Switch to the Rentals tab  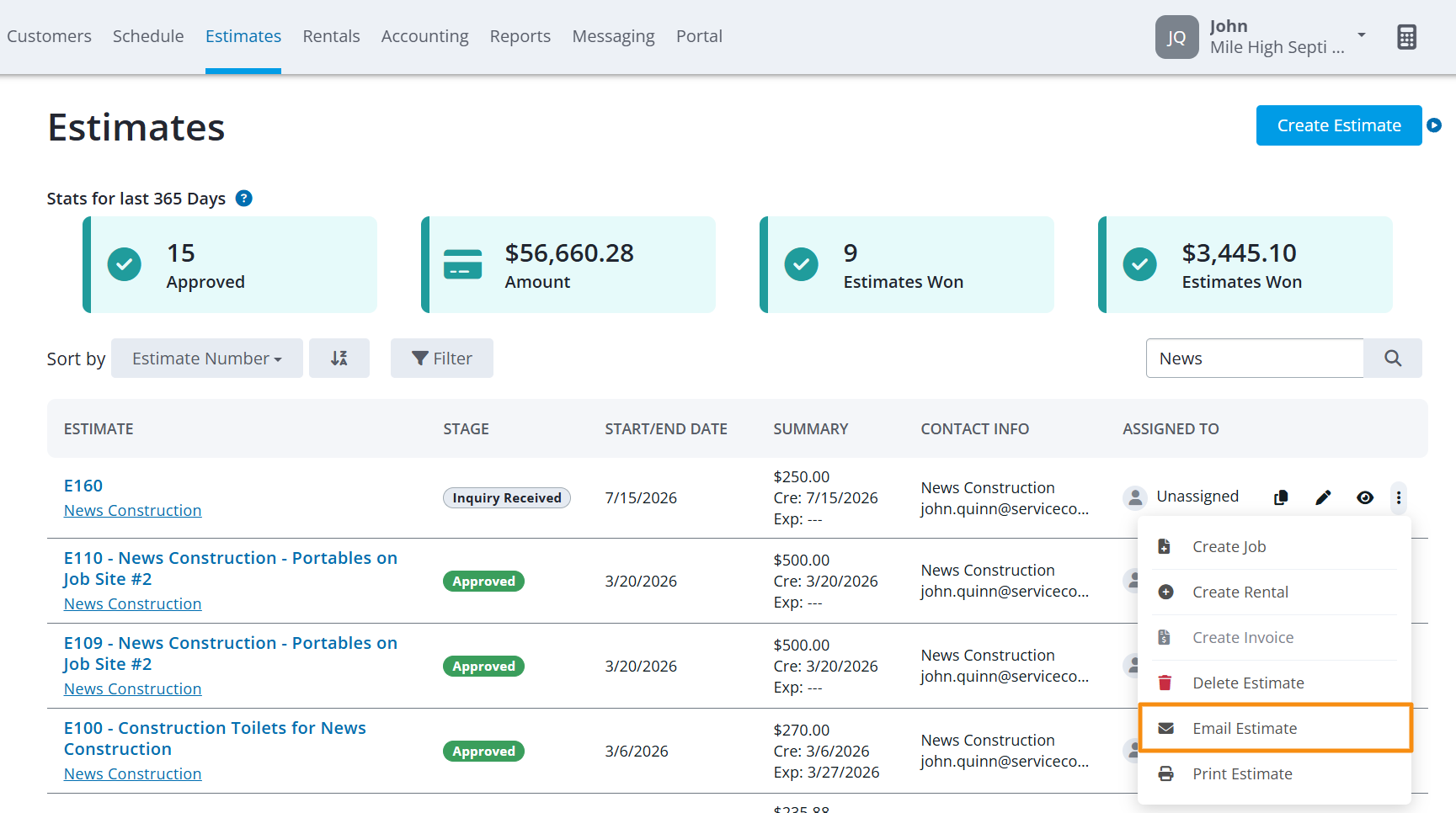pyautogui.click(x=331, y=36)
